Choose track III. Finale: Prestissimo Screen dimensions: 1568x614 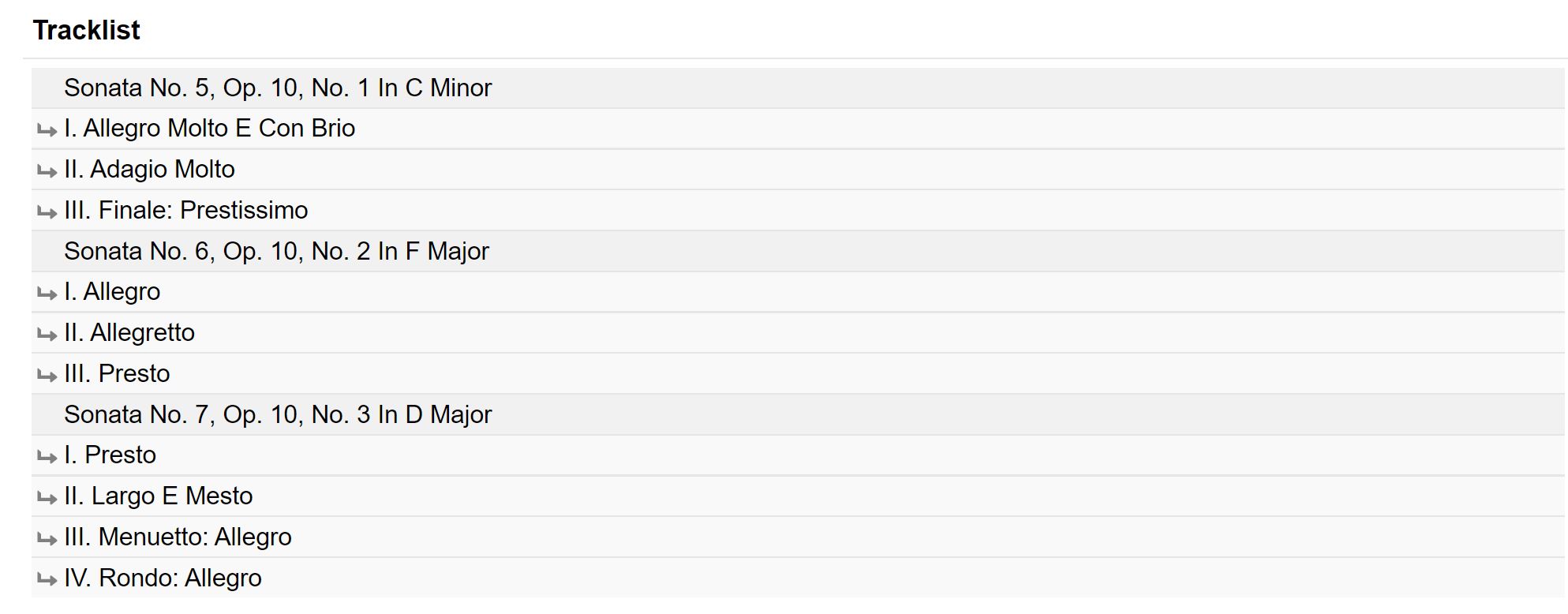click(185, 210)
